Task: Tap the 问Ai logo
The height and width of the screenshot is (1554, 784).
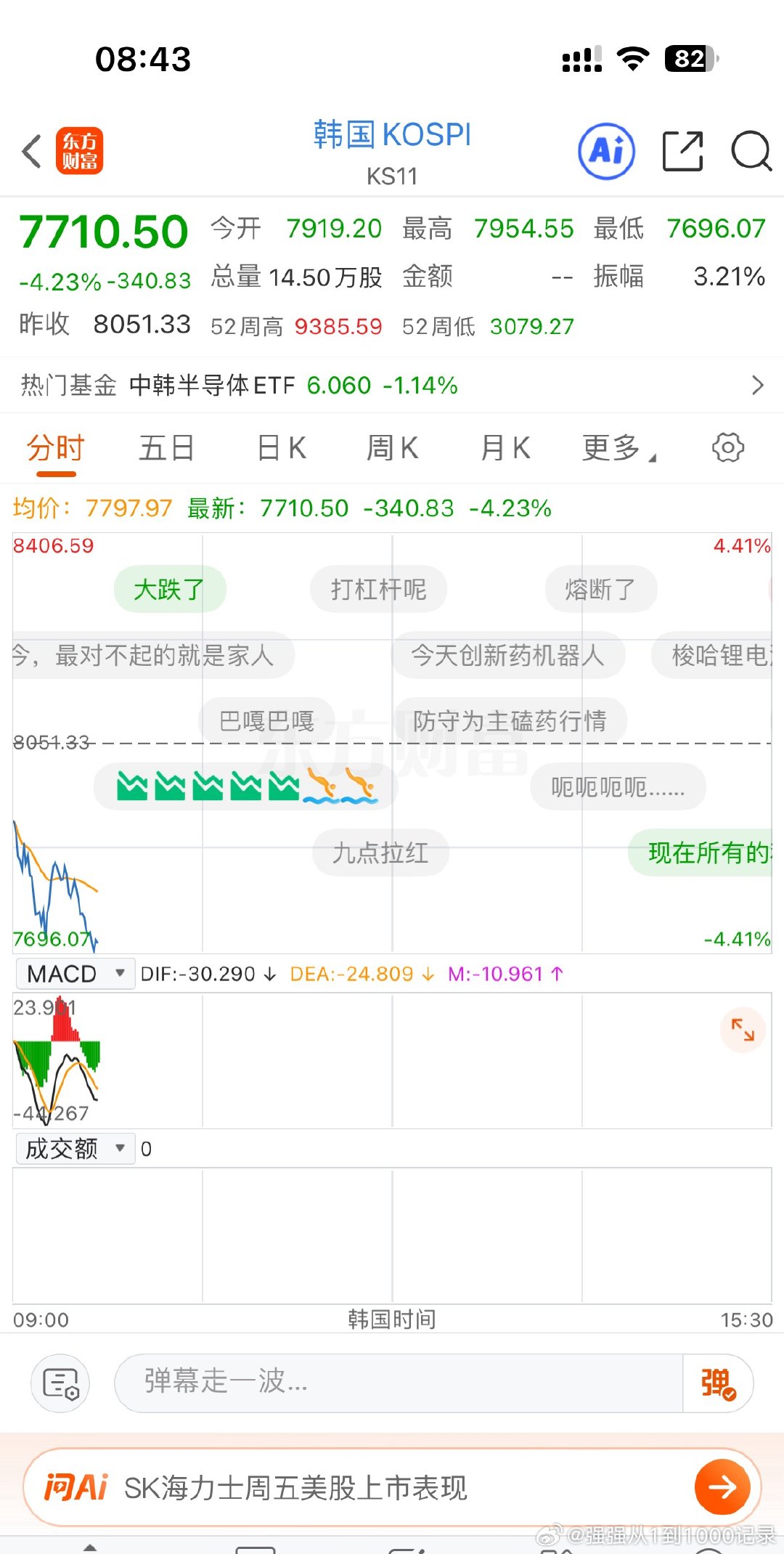Action: (75, 1487)
